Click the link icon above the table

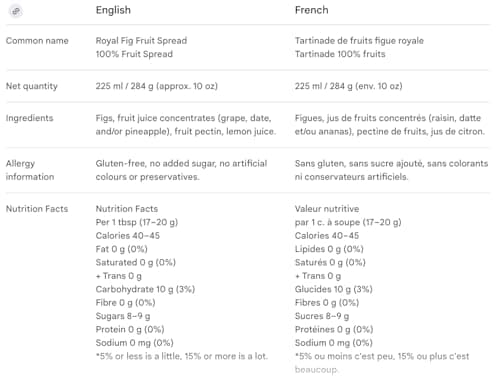pyautogui.click(x=16, y=11)
